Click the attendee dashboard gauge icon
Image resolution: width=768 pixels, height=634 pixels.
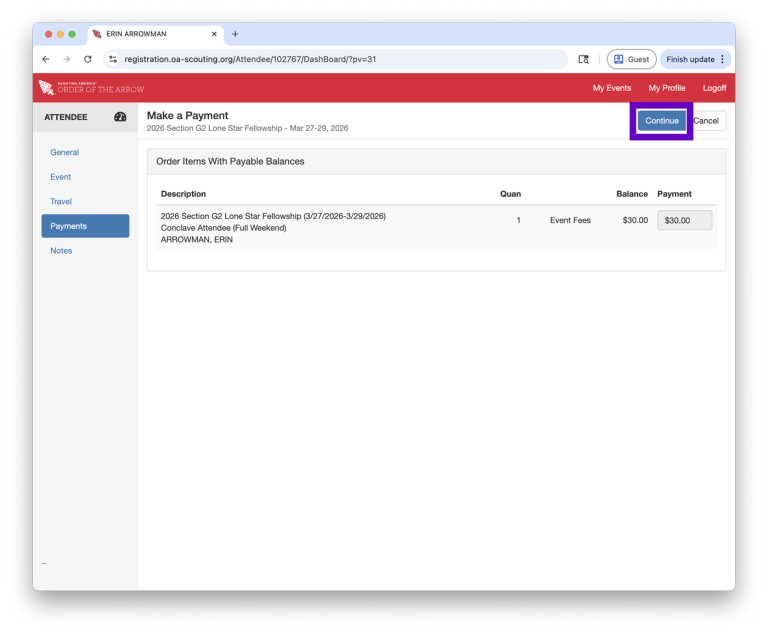tap(120, 117)
